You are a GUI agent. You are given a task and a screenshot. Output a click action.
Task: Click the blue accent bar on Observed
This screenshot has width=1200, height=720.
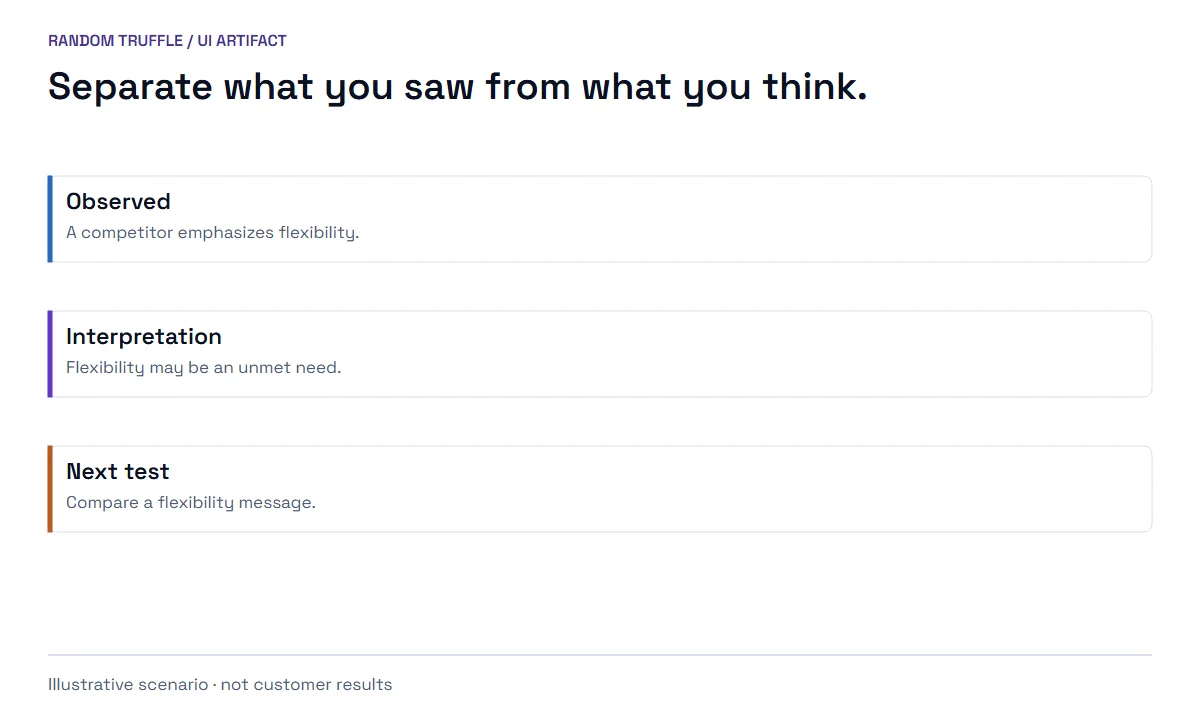coord(50,219)
